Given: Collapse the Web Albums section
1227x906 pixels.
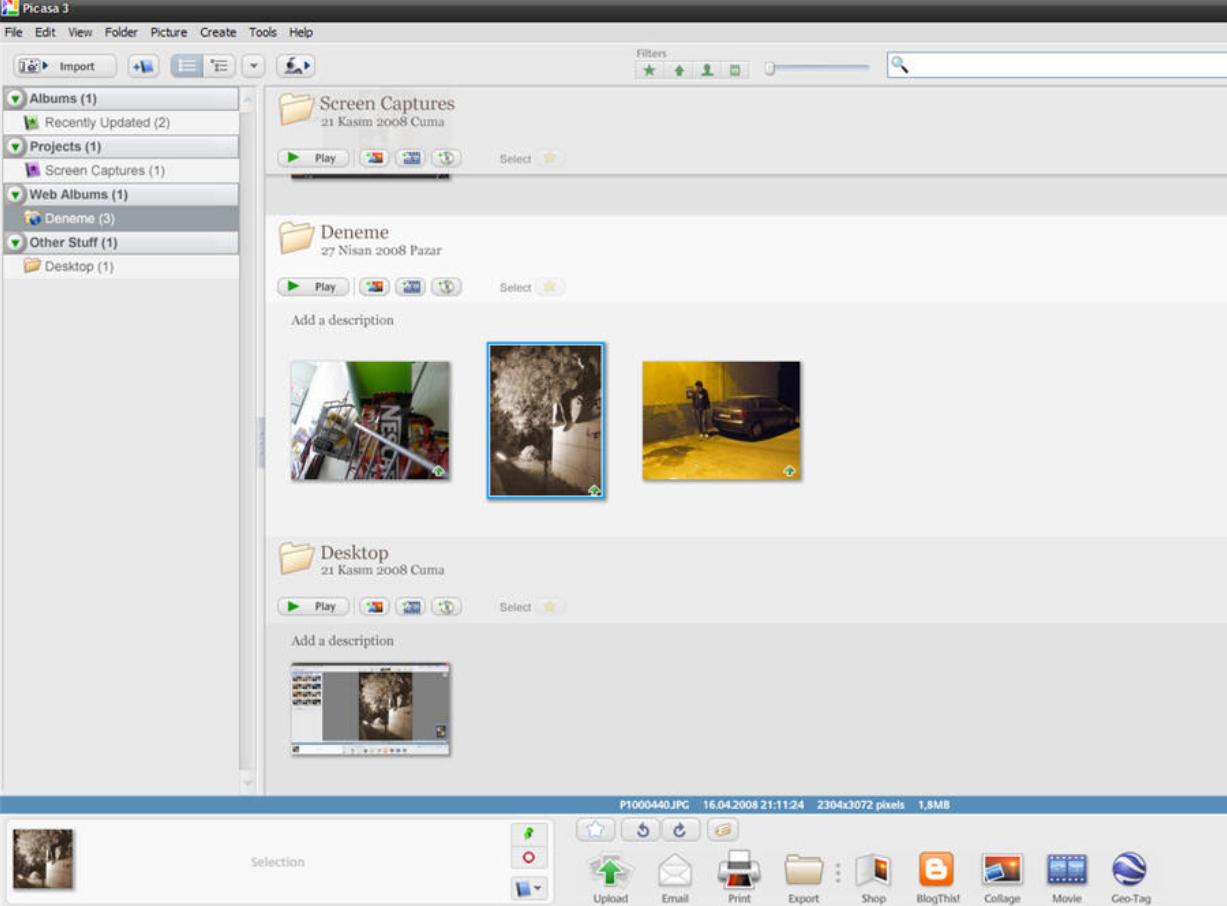Looking at the screenshot, I should point(16,195).
